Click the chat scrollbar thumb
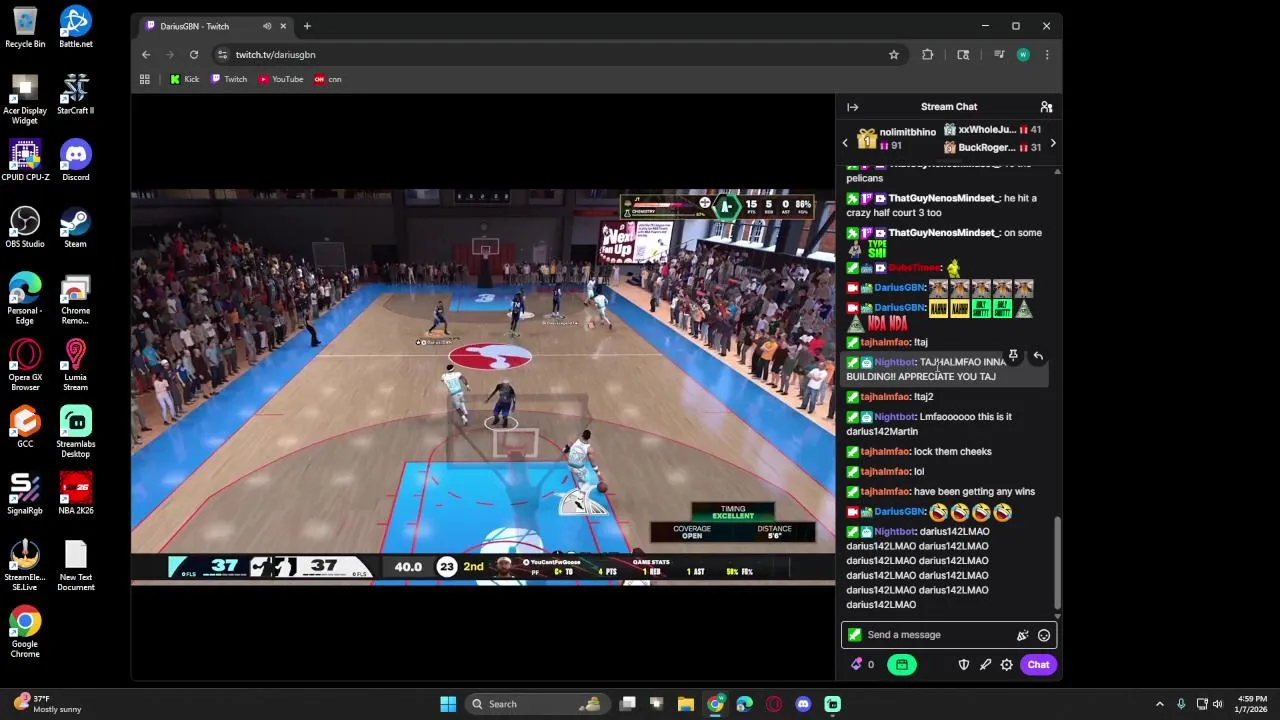1280x720 pixels. click(x=1057, y=563)
